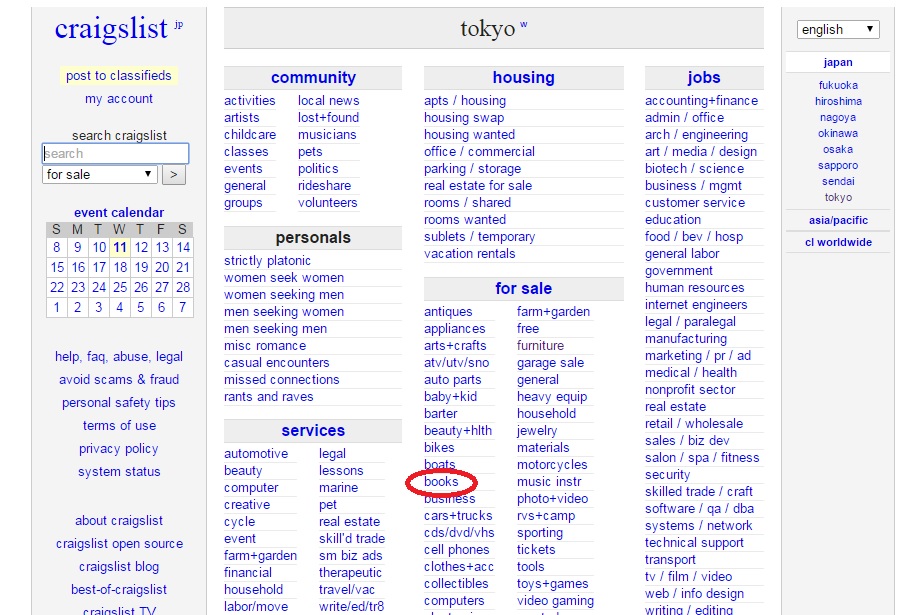Open the 'for sale' search category dropdown
Viewport: 918px width, 615px height.
(x=100, y=175)
